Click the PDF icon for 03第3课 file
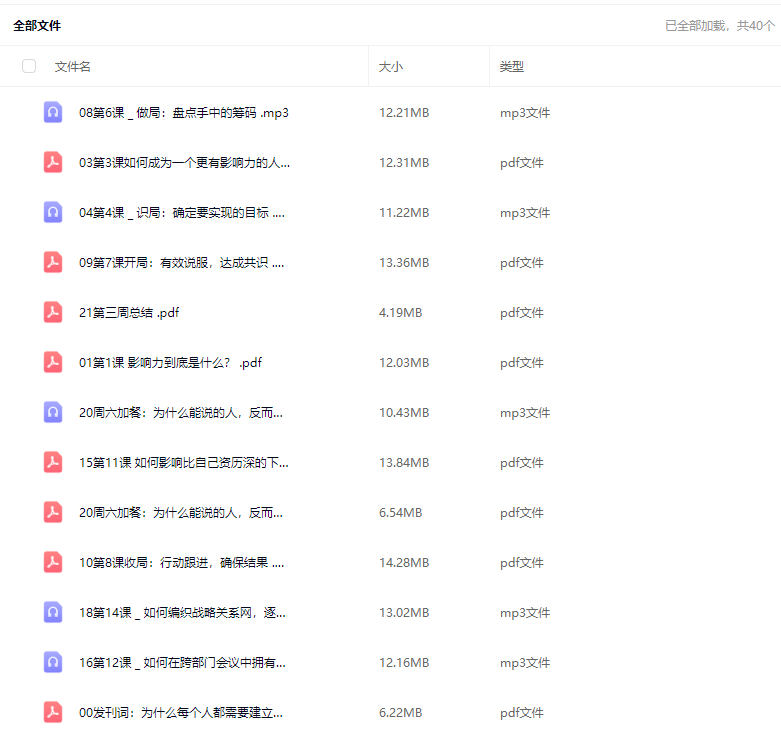This screenshot has height=732, width=781. [x=53, y=162]
